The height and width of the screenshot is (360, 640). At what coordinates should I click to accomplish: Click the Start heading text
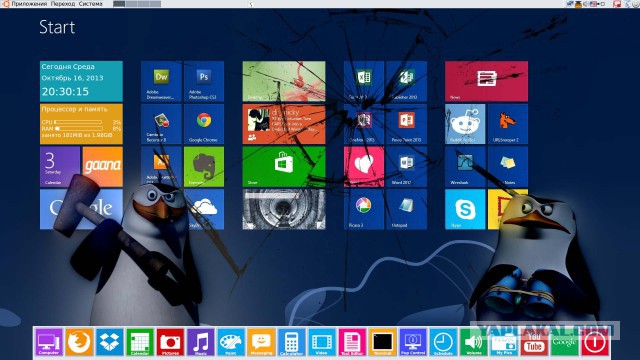[57, 27]
